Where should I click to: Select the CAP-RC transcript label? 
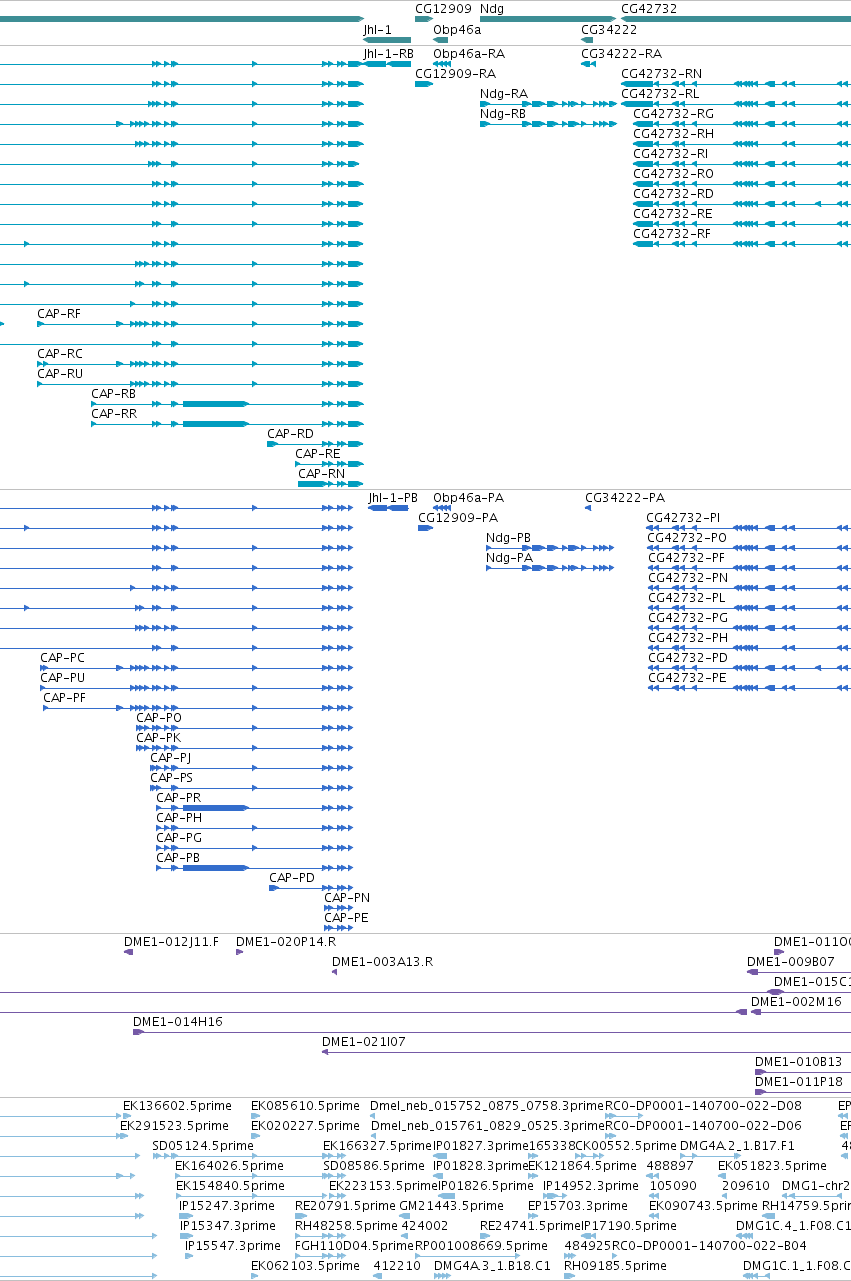(x=60, y=354)
